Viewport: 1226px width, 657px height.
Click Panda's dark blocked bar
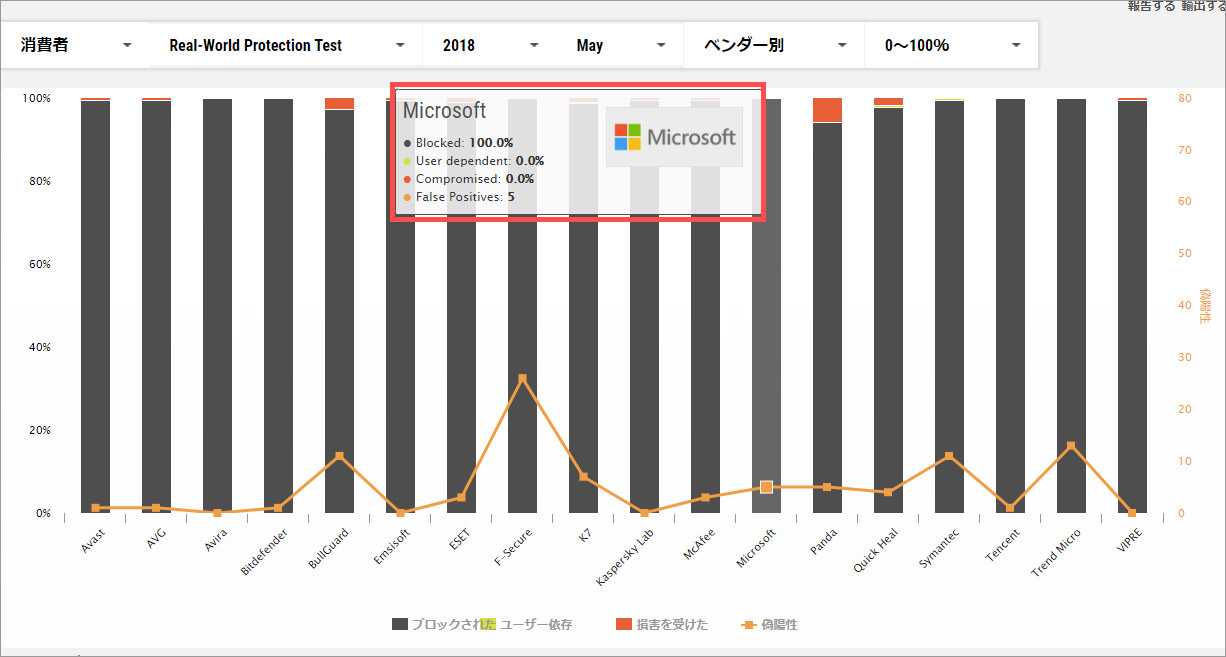pyautogui.click(x=827, y=318)
